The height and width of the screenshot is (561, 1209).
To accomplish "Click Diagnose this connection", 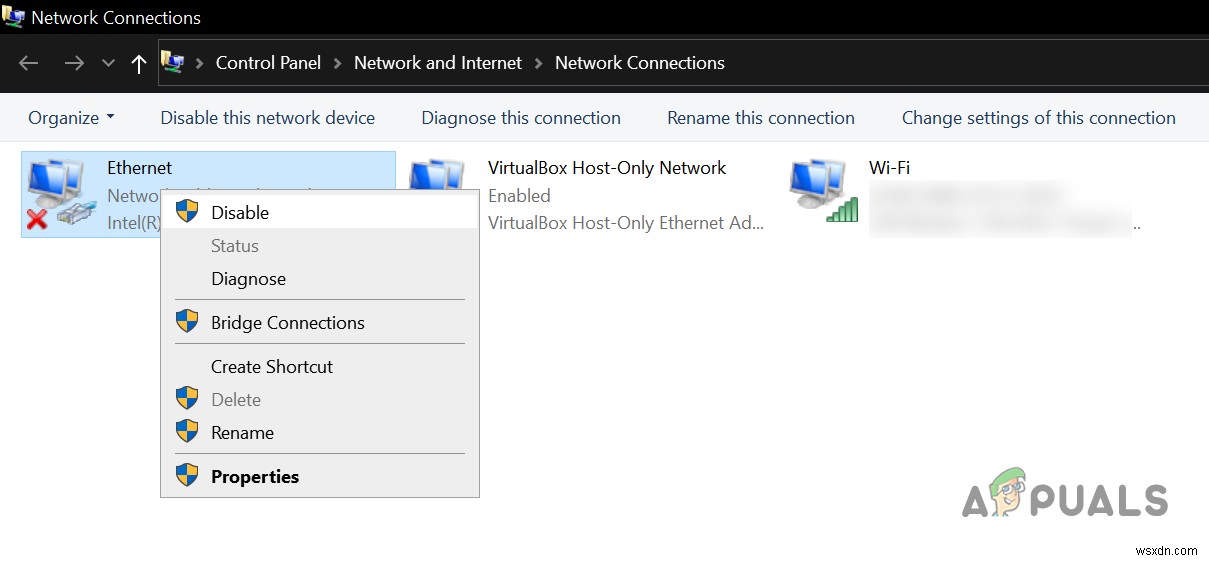I will click(x=521, y=118).
